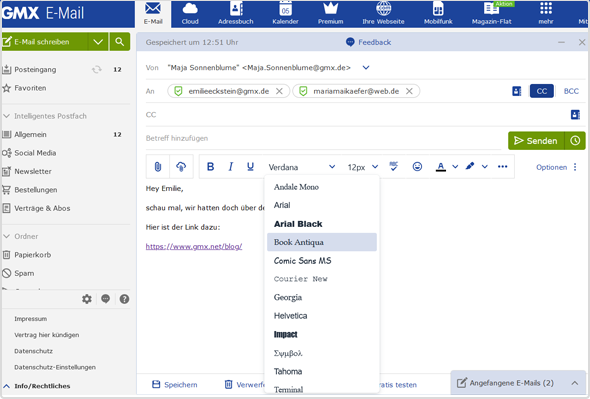Screen dimensions: 590x399
Task: Open the Adressbuch in the top bar
Action: pyautogui.click(x=236, y=14)
